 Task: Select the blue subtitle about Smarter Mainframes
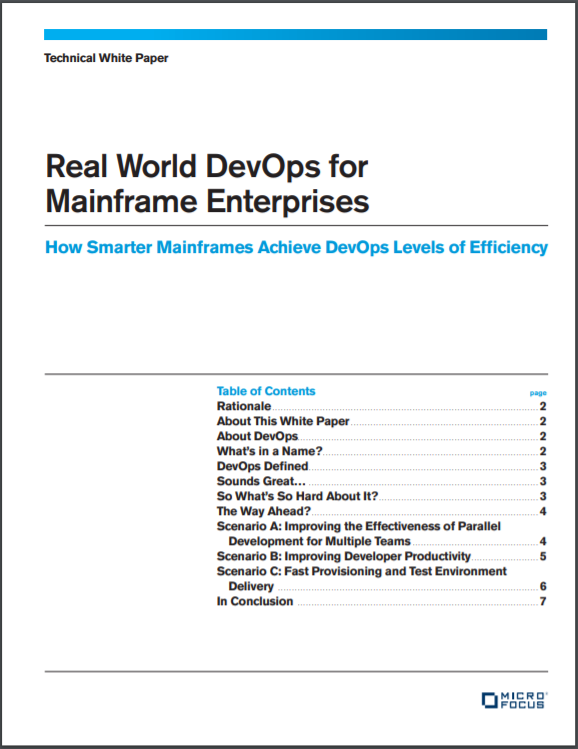[296, 247]
